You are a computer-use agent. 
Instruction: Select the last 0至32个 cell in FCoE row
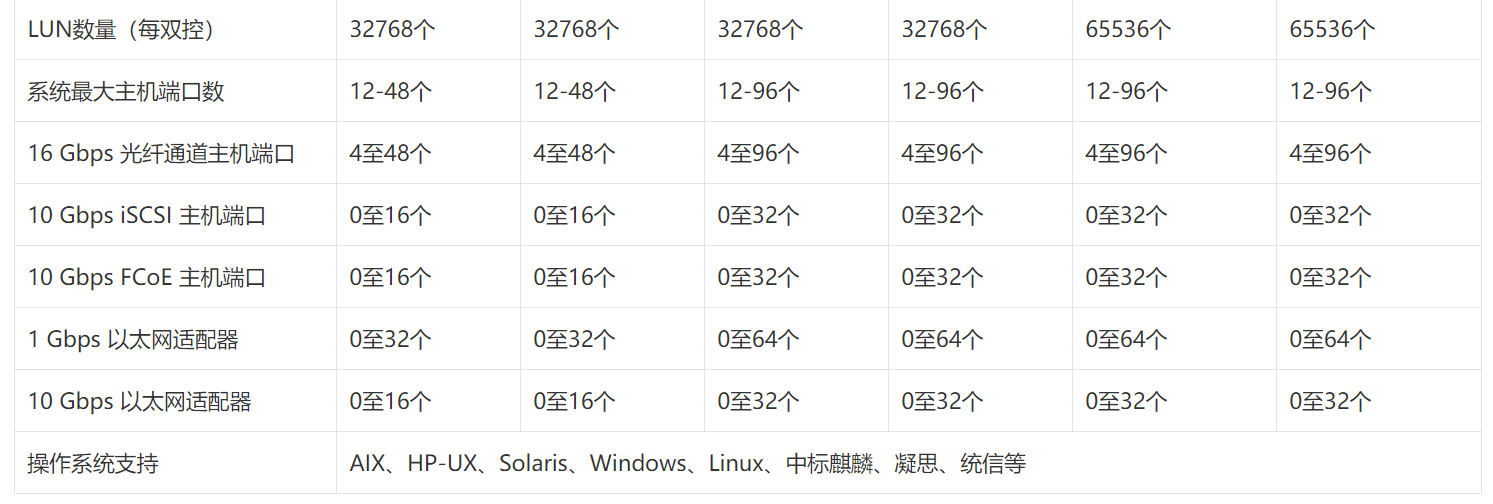(1331, 277)
